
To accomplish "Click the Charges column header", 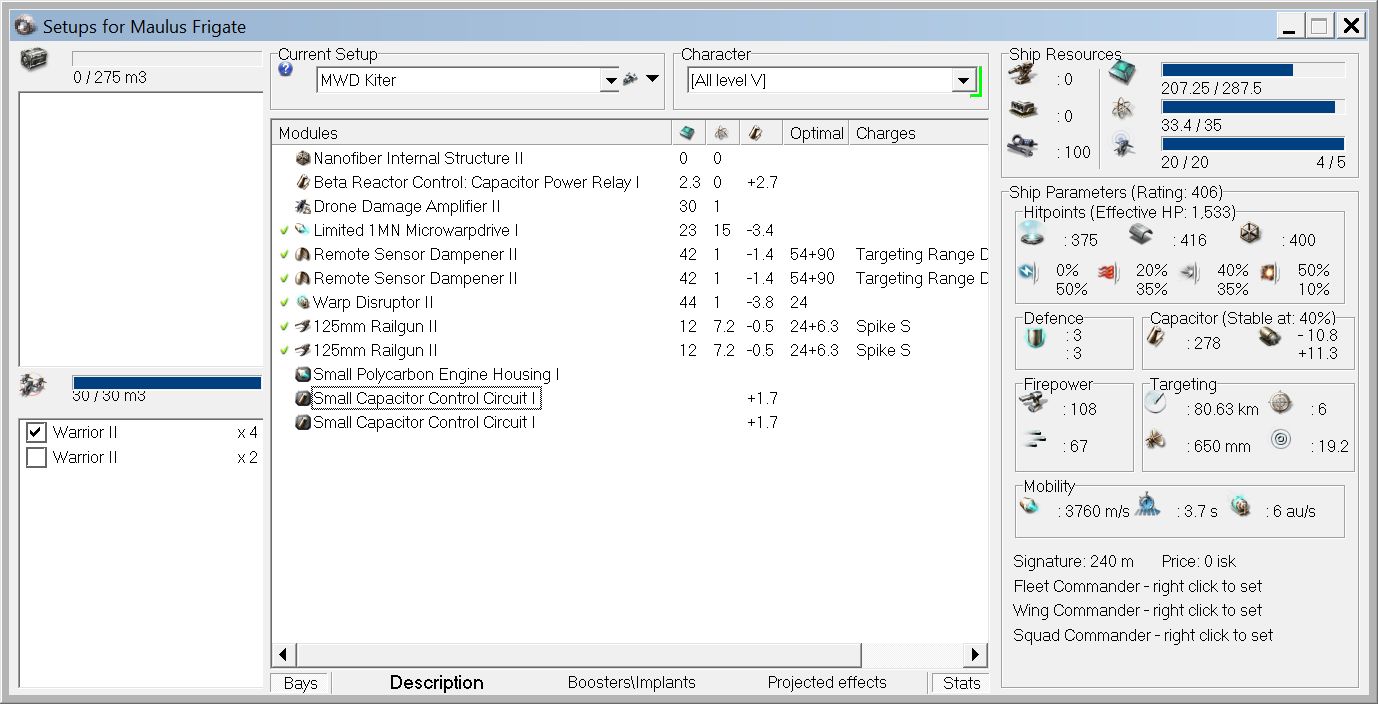I will (x=919, y=133).
